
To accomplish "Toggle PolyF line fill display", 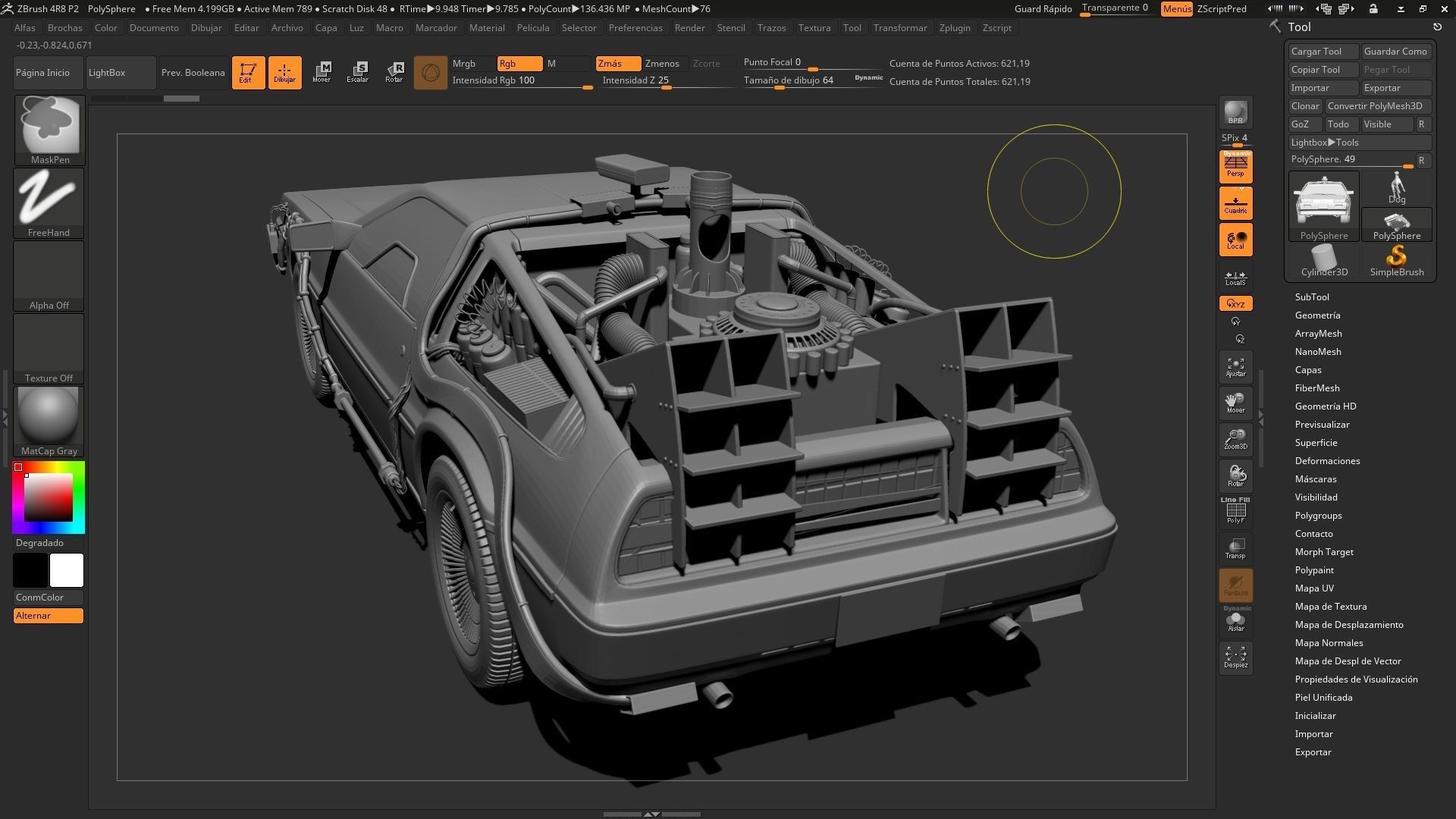I will click(x=1236, y=512).
